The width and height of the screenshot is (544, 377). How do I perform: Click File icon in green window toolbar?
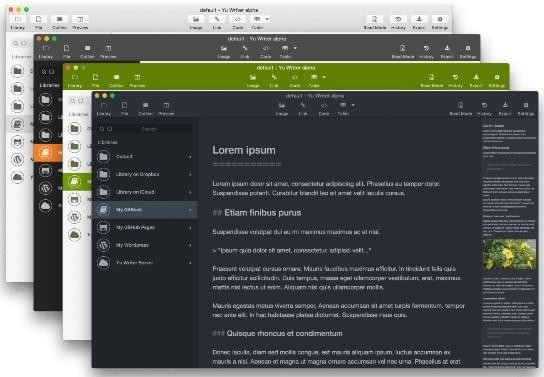95,77
